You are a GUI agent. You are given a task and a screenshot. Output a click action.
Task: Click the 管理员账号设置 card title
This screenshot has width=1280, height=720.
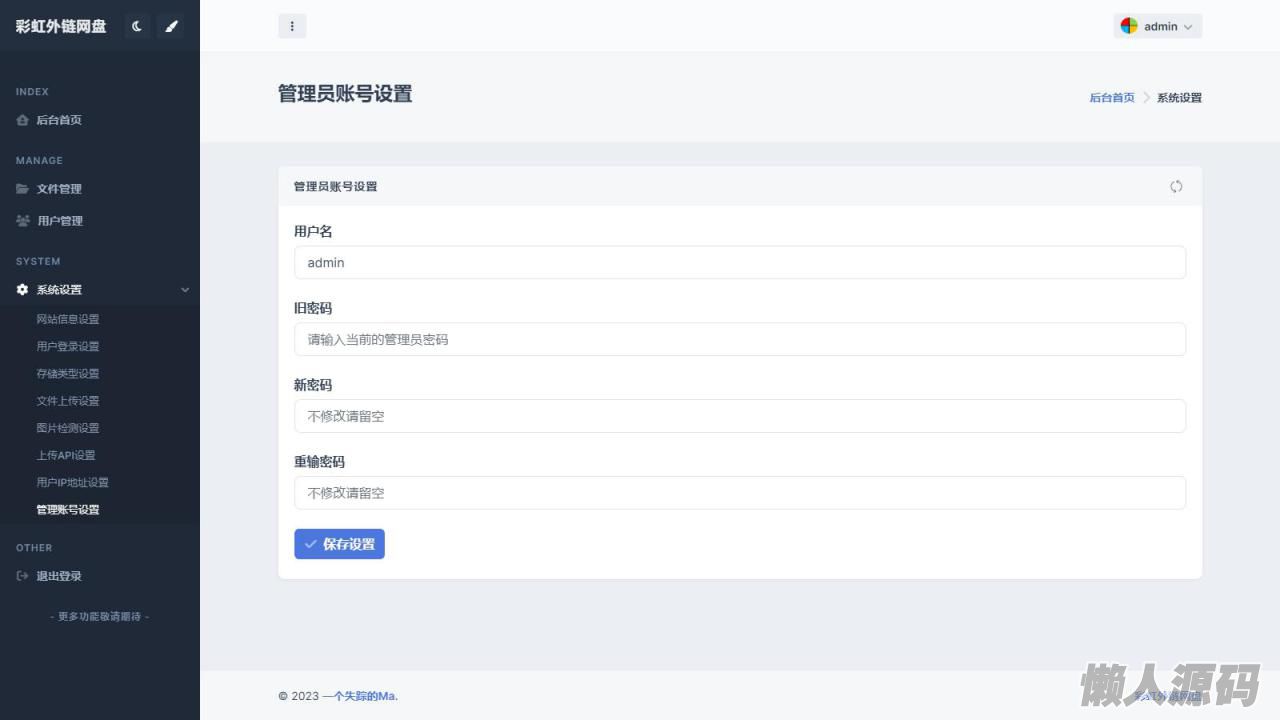[335, 187]
